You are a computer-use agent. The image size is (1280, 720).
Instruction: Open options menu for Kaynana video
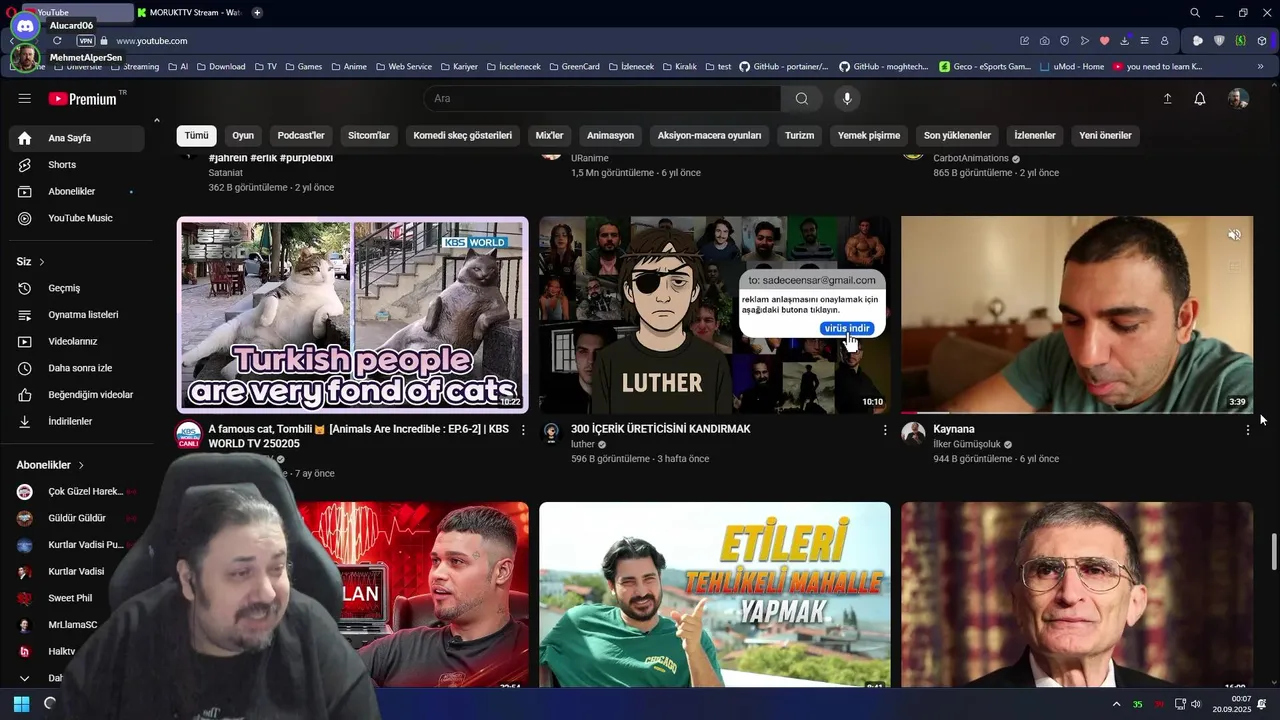click(x=1247, y=430)
